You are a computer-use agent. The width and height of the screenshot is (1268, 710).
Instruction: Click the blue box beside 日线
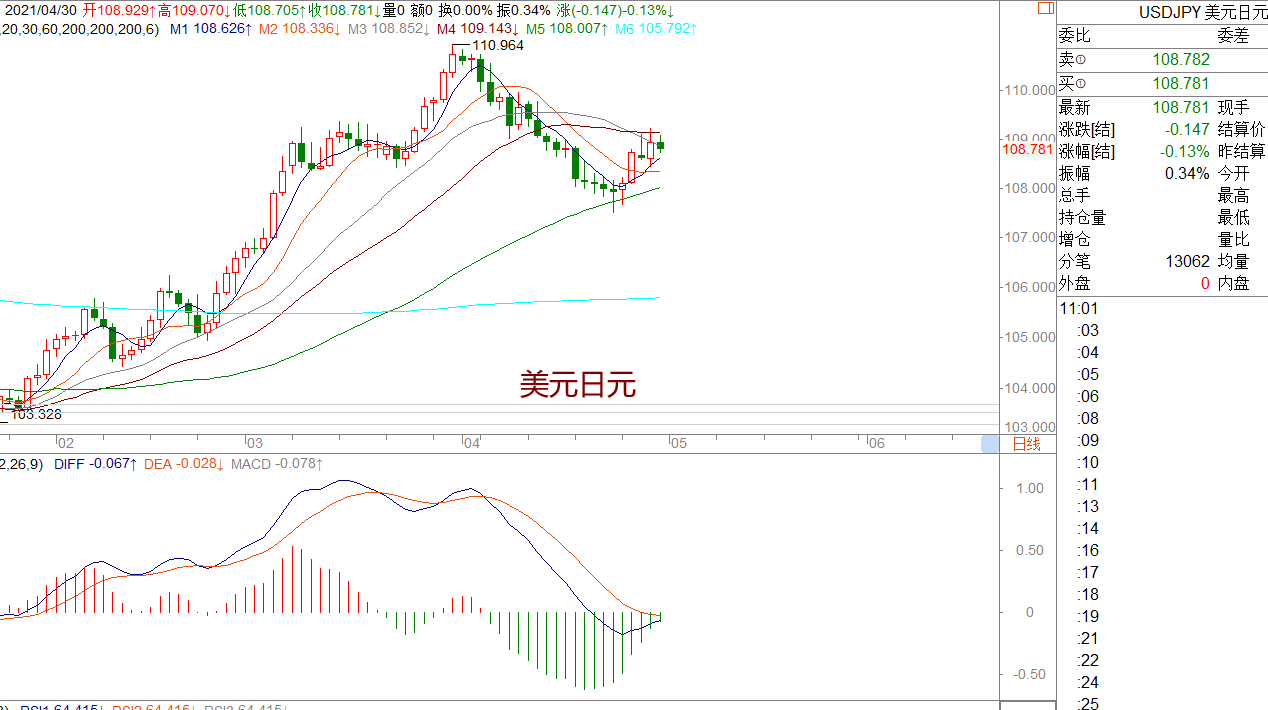pos(990,444)
